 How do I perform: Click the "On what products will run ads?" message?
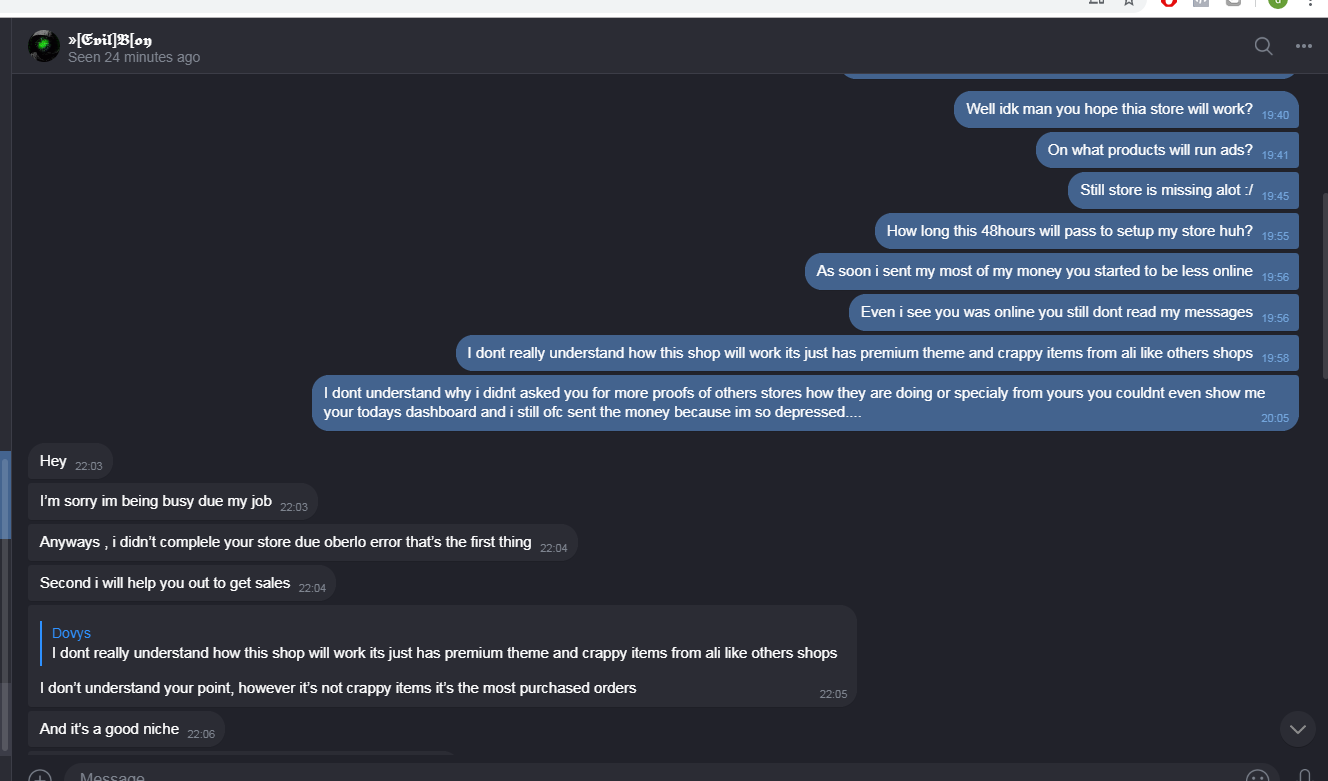point(1150,150)
